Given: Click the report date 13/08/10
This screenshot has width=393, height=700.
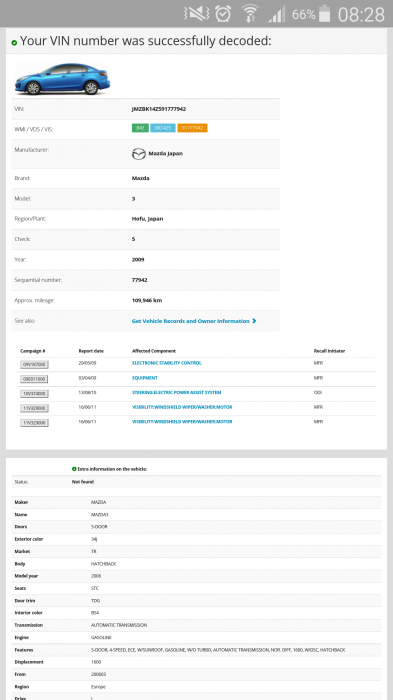Looking at the screenshot, I should click(x=88, y=392).
